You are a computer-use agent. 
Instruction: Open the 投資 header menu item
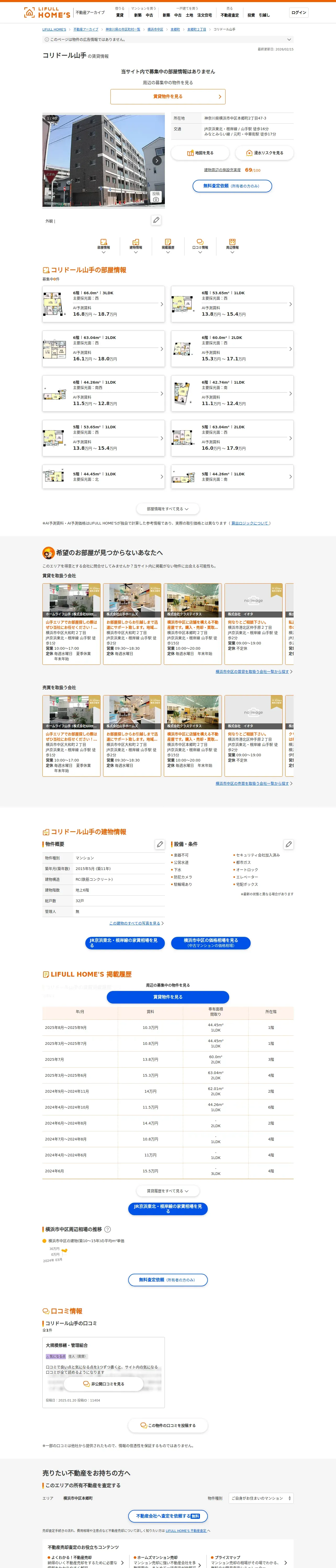tap(251, 15)
